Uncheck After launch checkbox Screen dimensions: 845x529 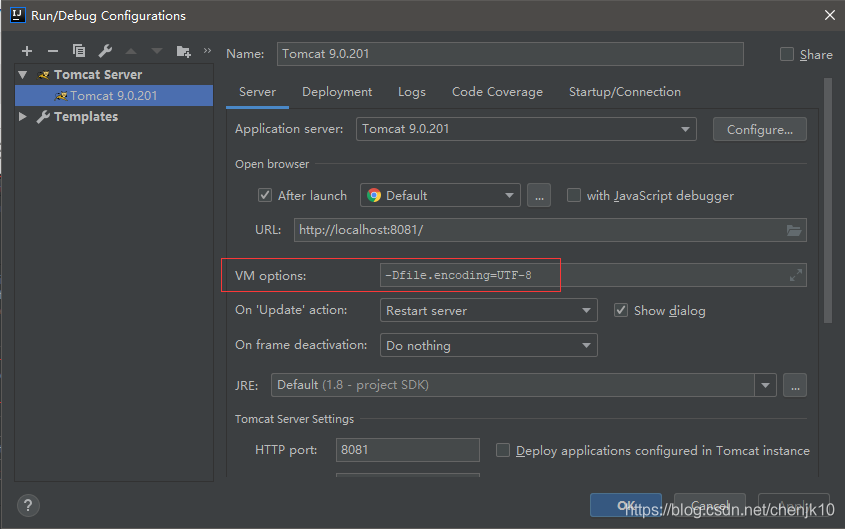point(265,195)
